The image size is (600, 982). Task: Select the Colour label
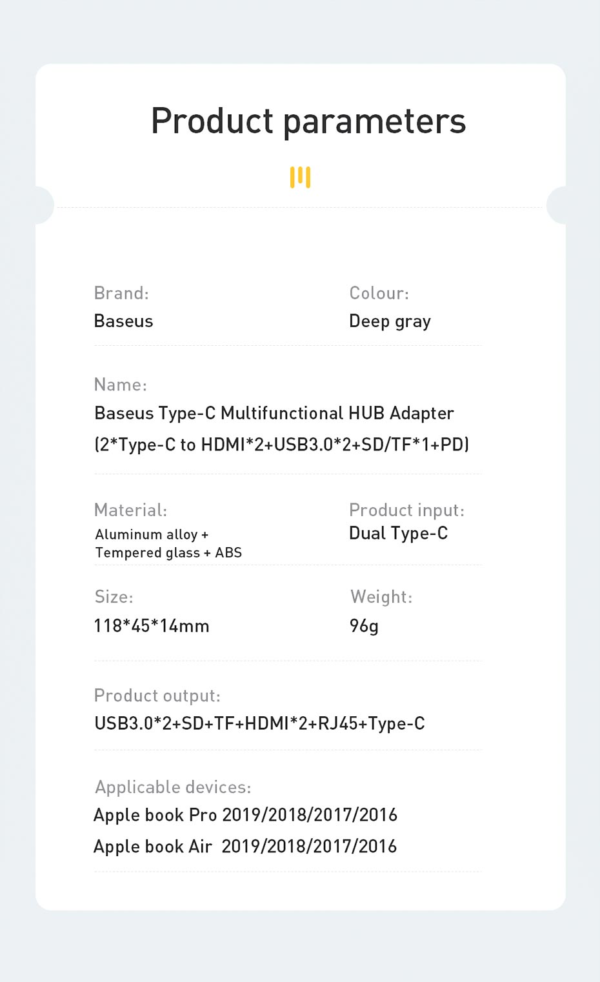[379, 293]
